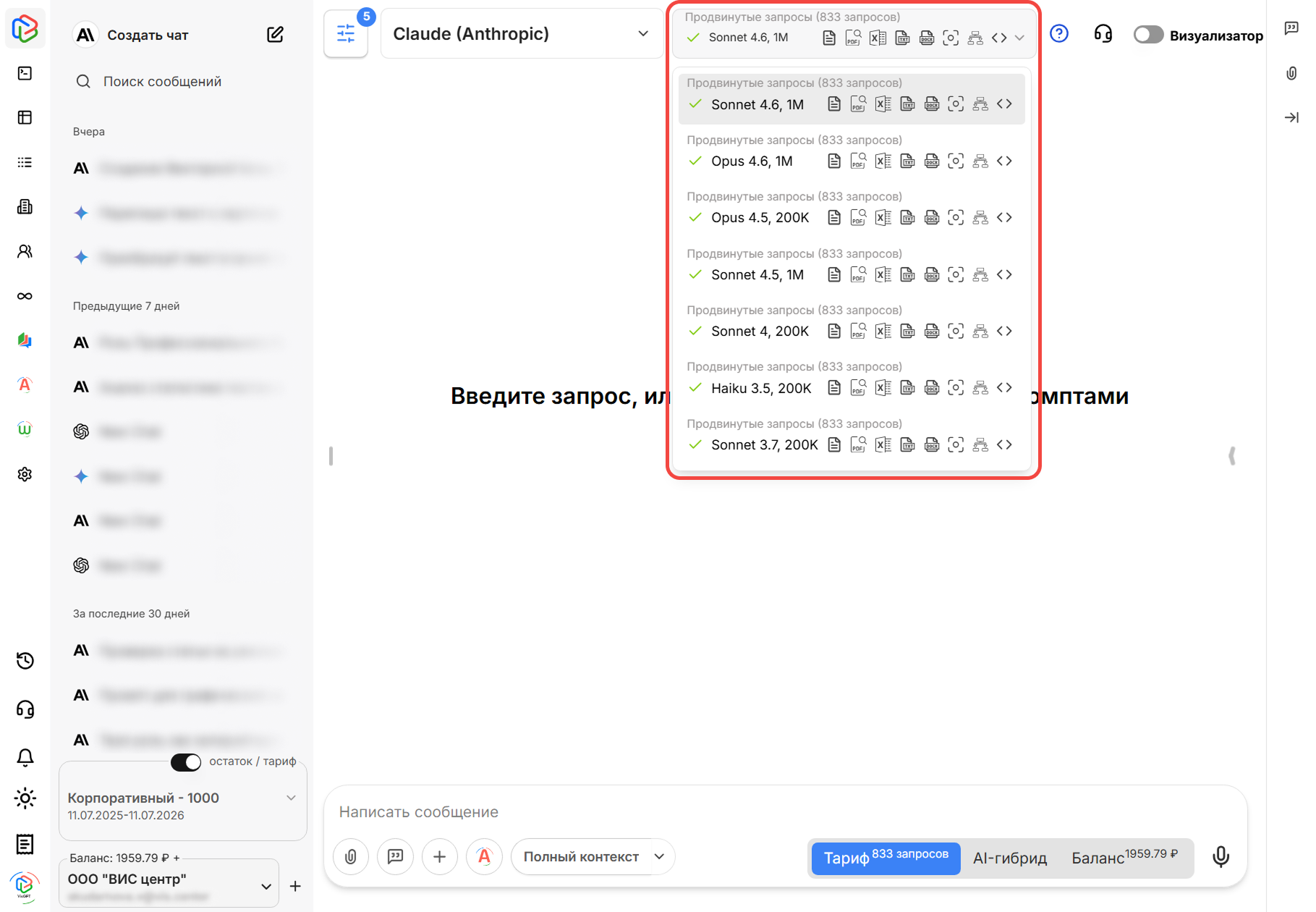
Task: Click the notifications bell icon in sidebar
Action: (25, 757)
